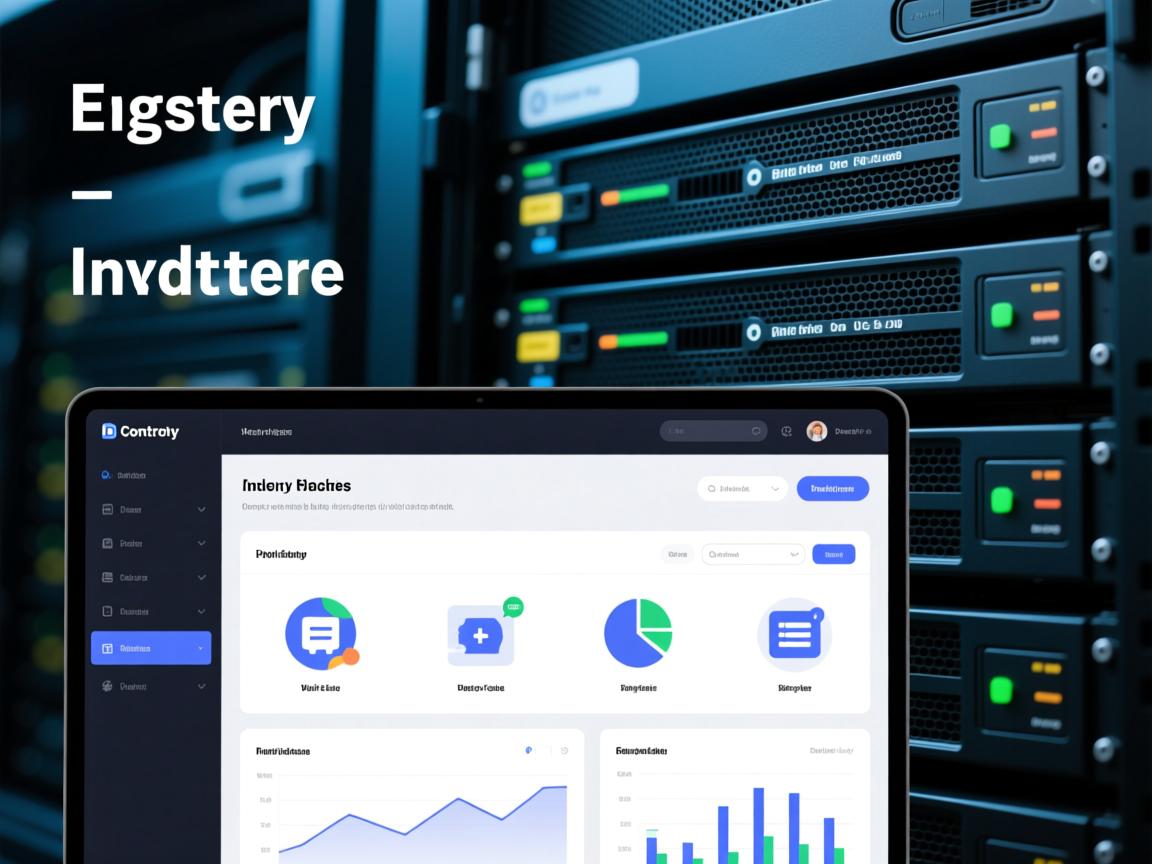The width and height of the screenshot is (1152, 864).
Task: Click the clock icon beside the avatar
Action: 786,431
